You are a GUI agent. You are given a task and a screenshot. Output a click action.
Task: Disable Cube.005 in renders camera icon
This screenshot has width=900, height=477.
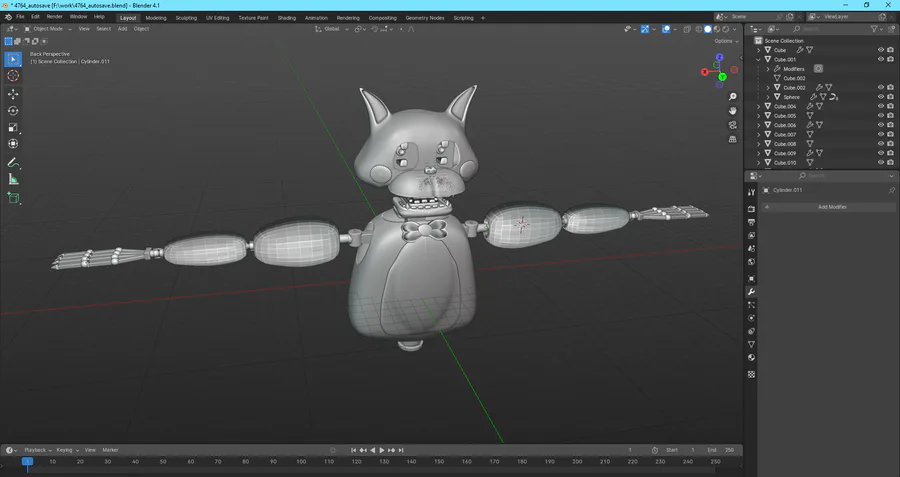tap(890, 115)
